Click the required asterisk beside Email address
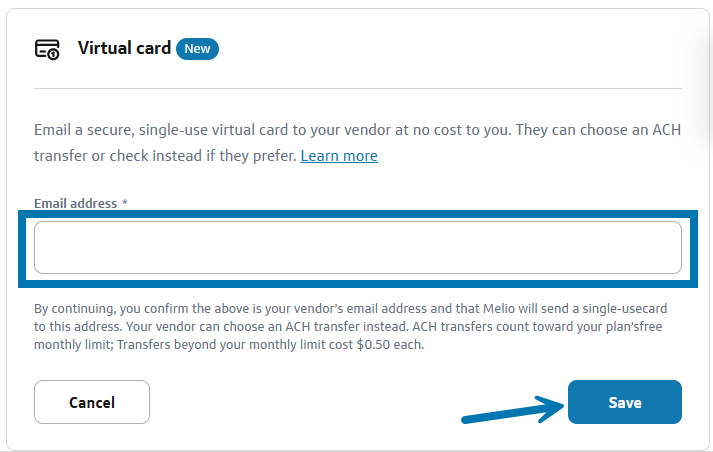The height and width of the screenshot is (452, 713). (125, 203)
